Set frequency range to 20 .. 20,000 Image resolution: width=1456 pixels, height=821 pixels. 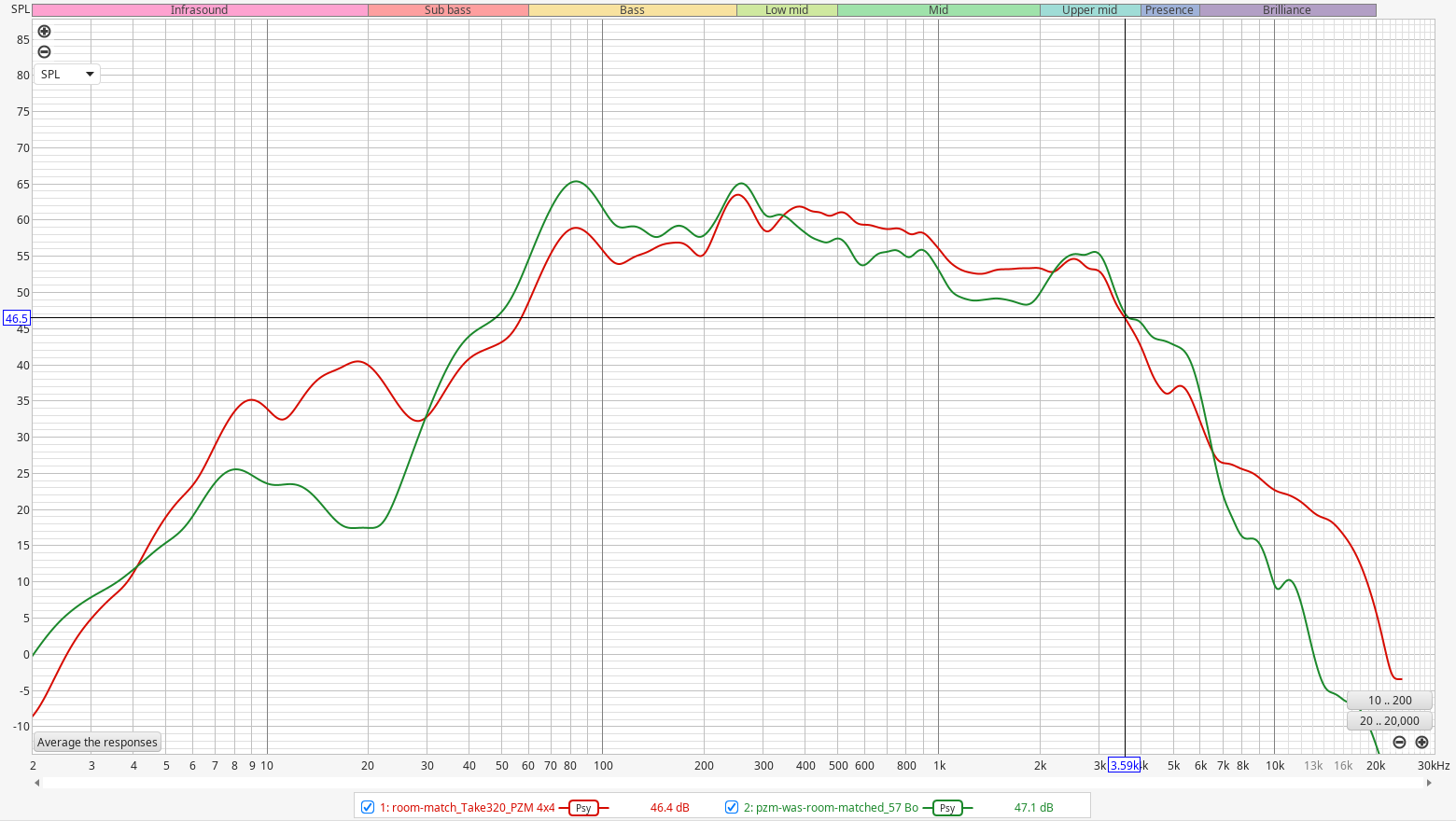(x=1389, y=721)
